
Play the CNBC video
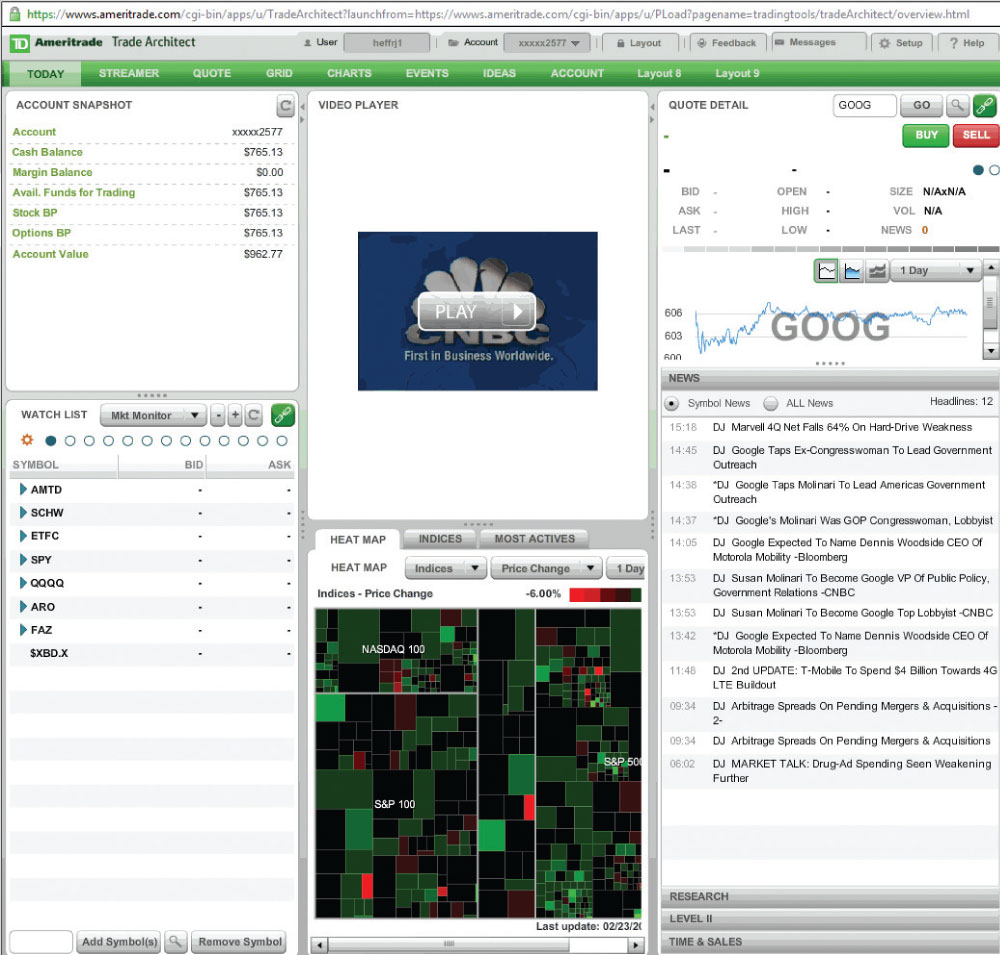coord(477,312)
